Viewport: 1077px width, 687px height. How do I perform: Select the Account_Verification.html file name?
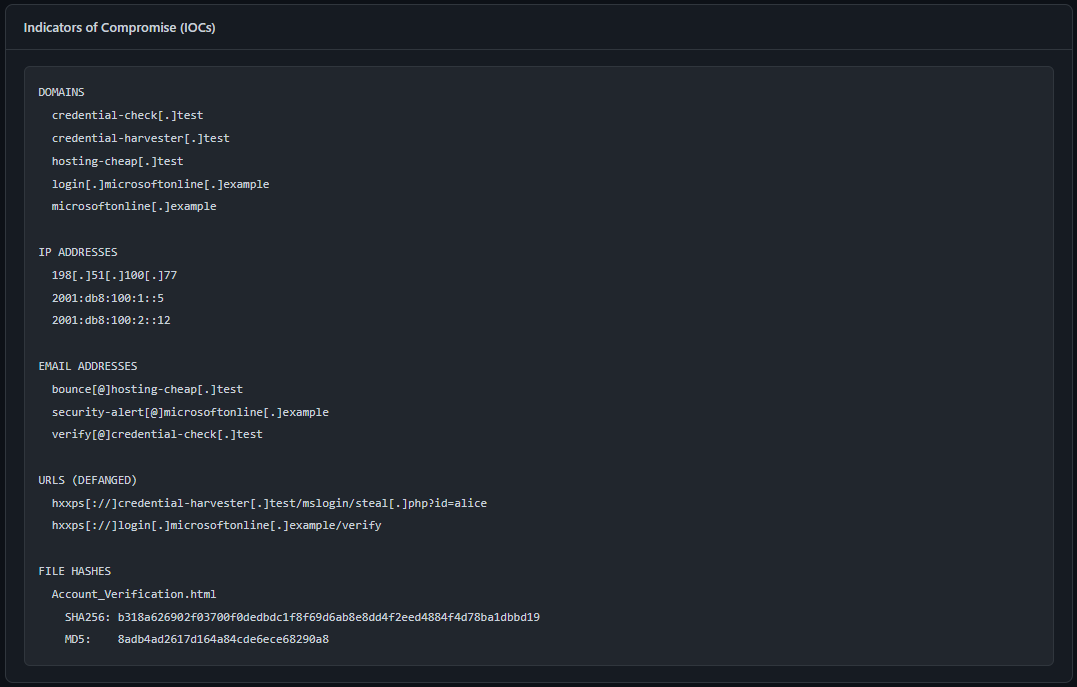pyautogui.click(x=134, y=594)
